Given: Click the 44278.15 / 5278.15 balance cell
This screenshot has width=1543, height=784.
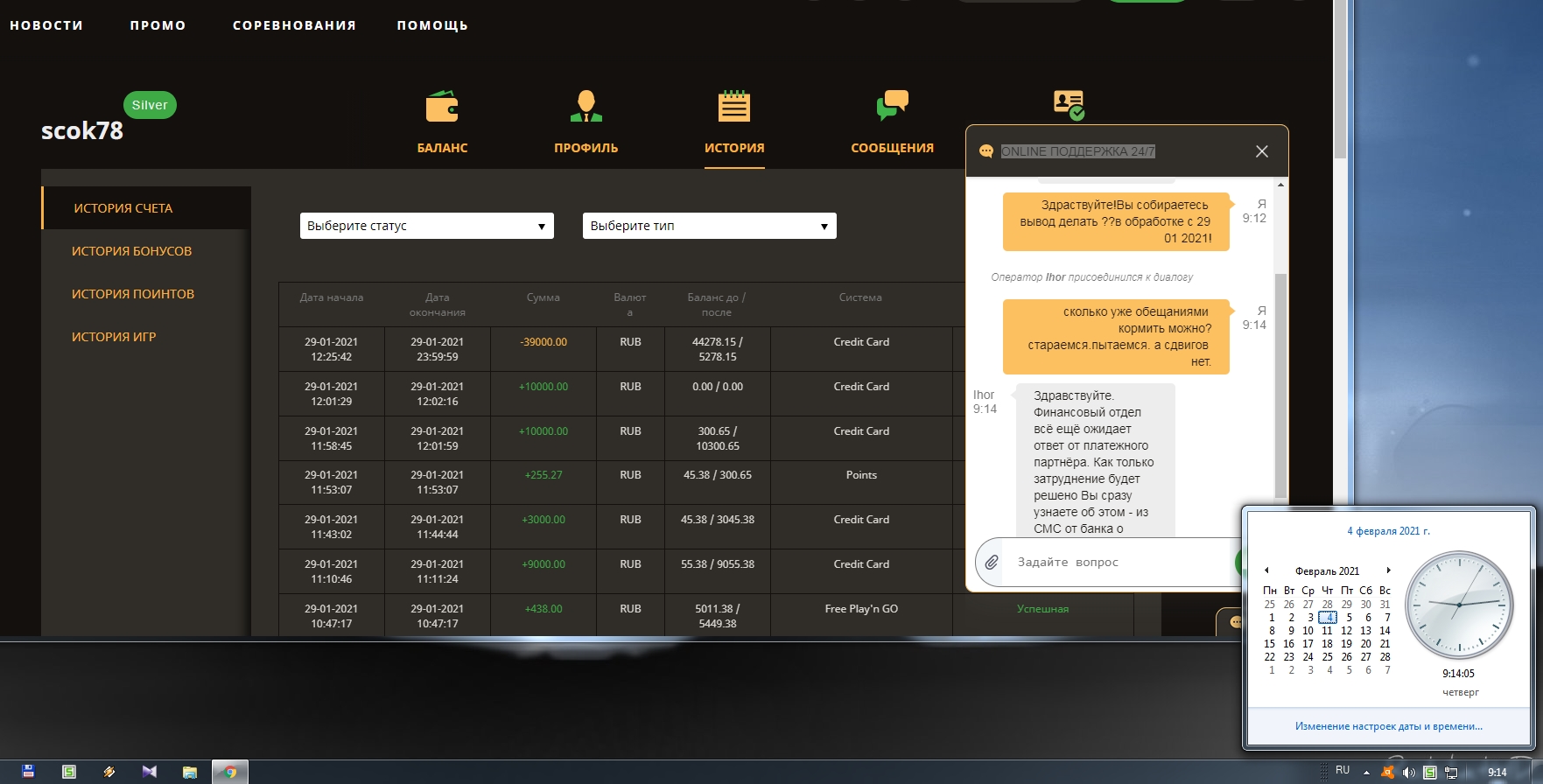Looking at the screenshot, I should (x=718, y=349).
